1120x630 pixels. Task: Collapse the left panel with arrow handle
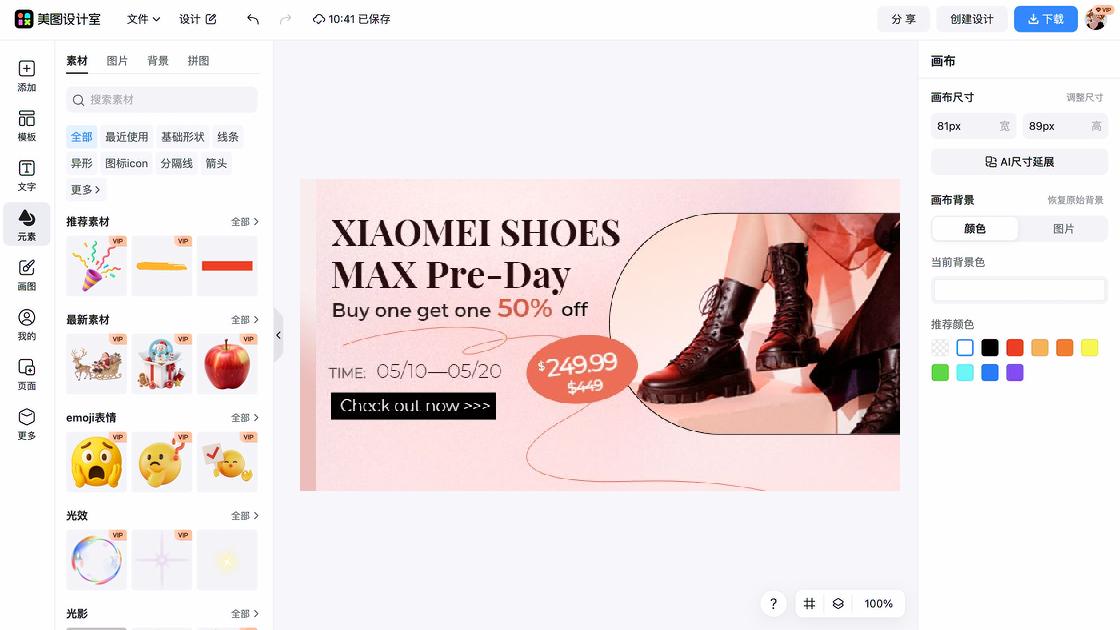click(279, 335)
